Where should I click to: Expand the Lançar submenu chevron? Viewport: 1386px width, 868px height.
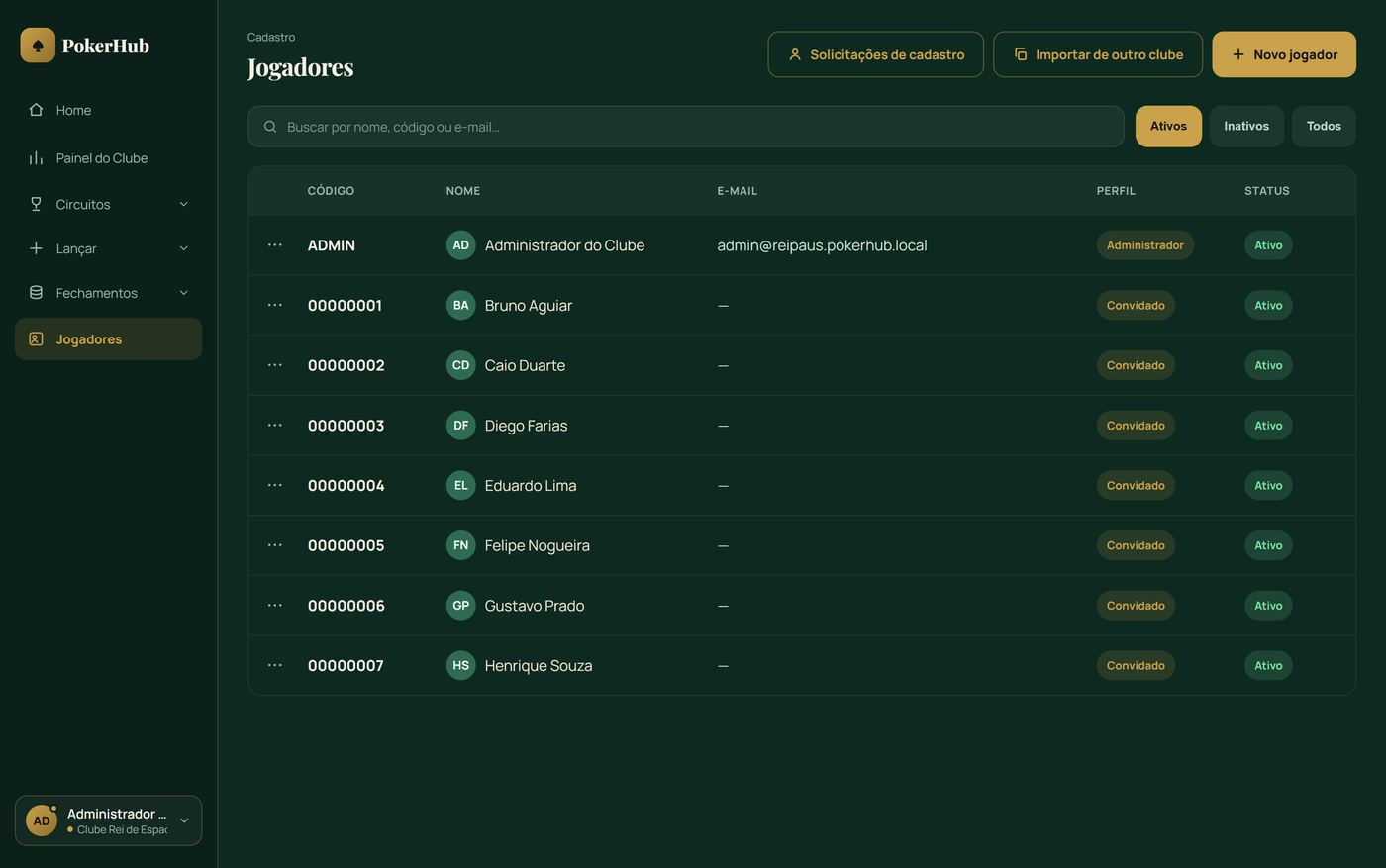183,248
